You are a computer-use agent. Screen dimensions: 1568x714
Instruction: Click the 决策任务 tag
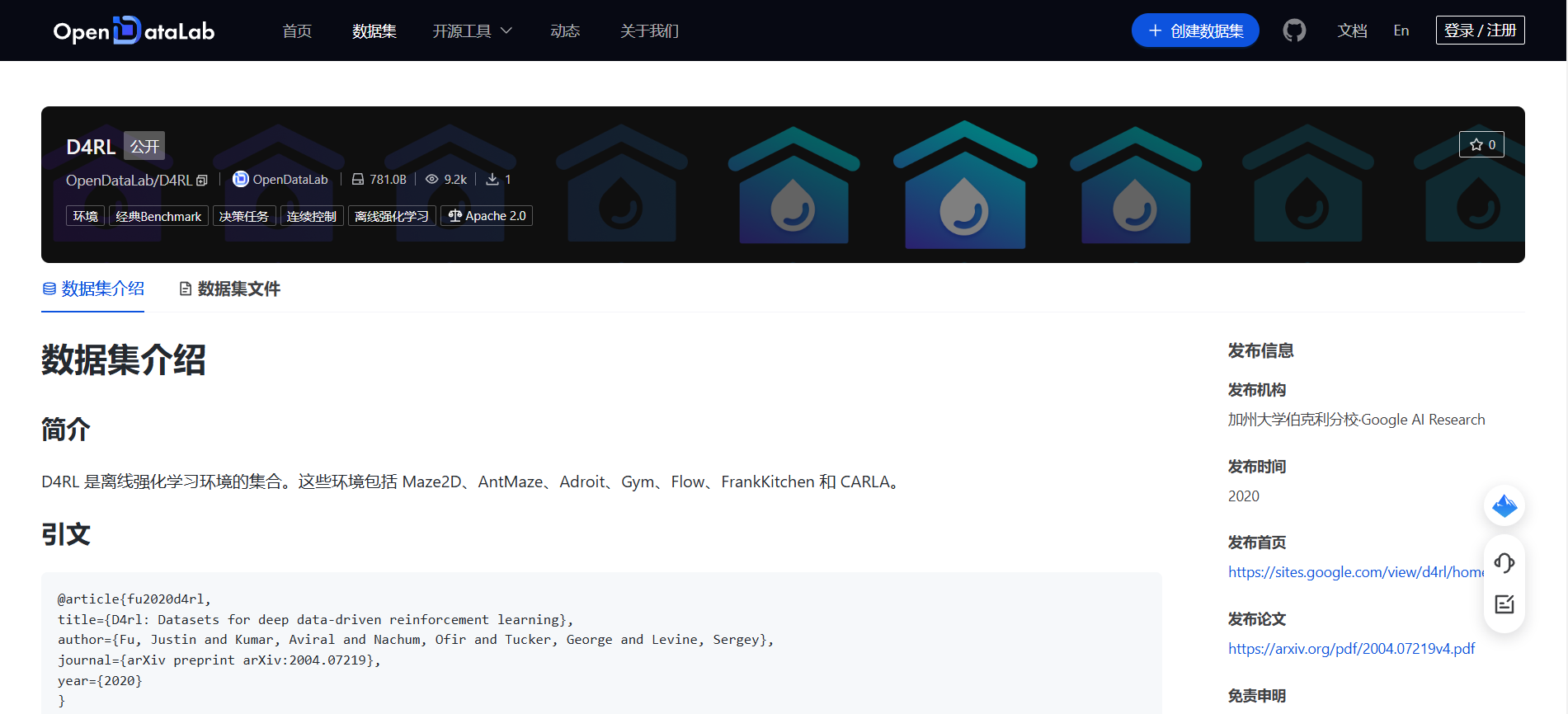click(244, 216)
